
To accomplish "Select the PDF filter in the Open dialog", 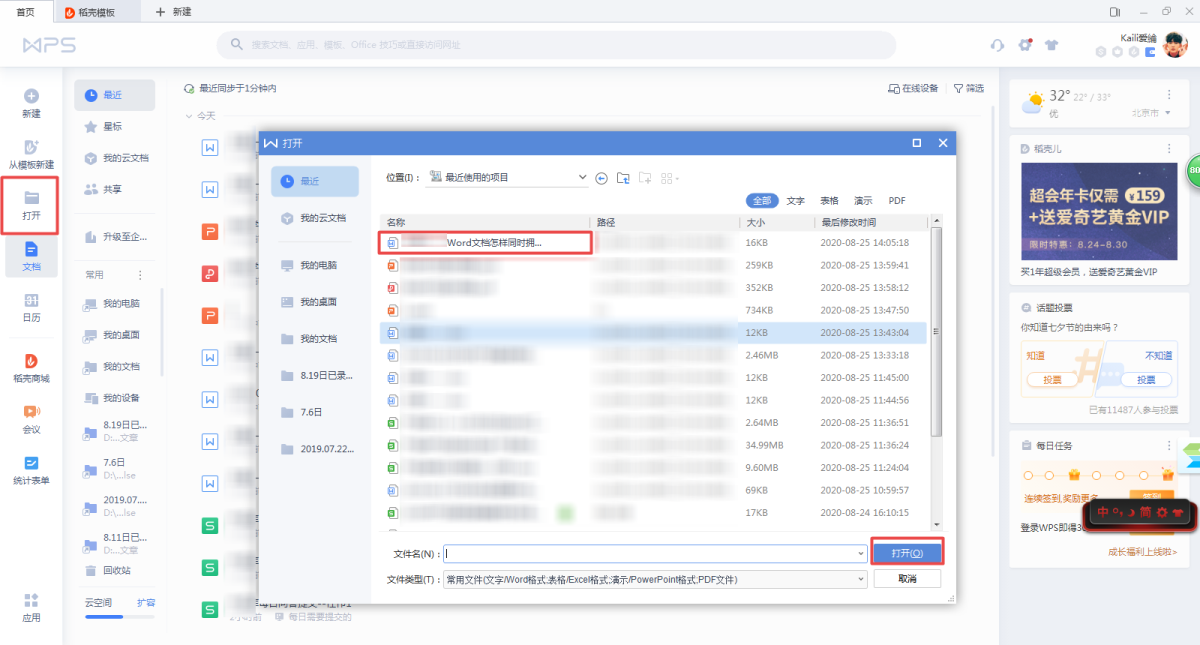I will pyautogui.click(x=897, y=200).
